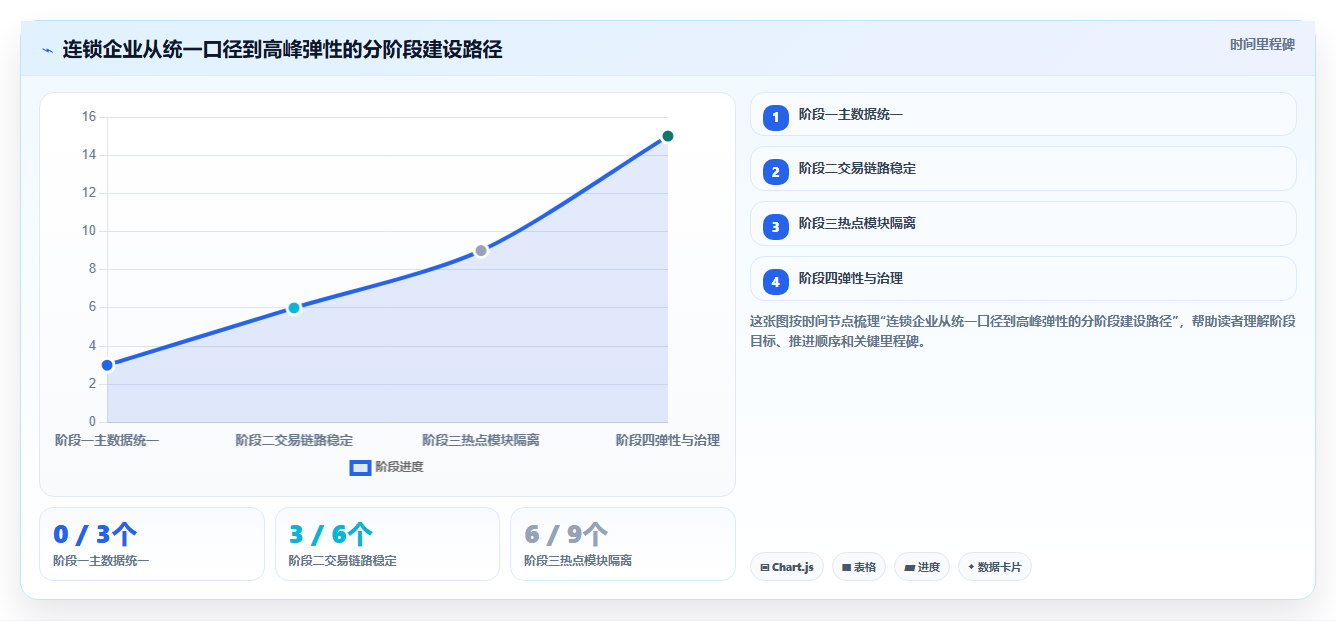Image resolution: width=1336 pixels, height=621 pixels.
Task: Click the blue data point at value 3
Action: tap(107, 365)
